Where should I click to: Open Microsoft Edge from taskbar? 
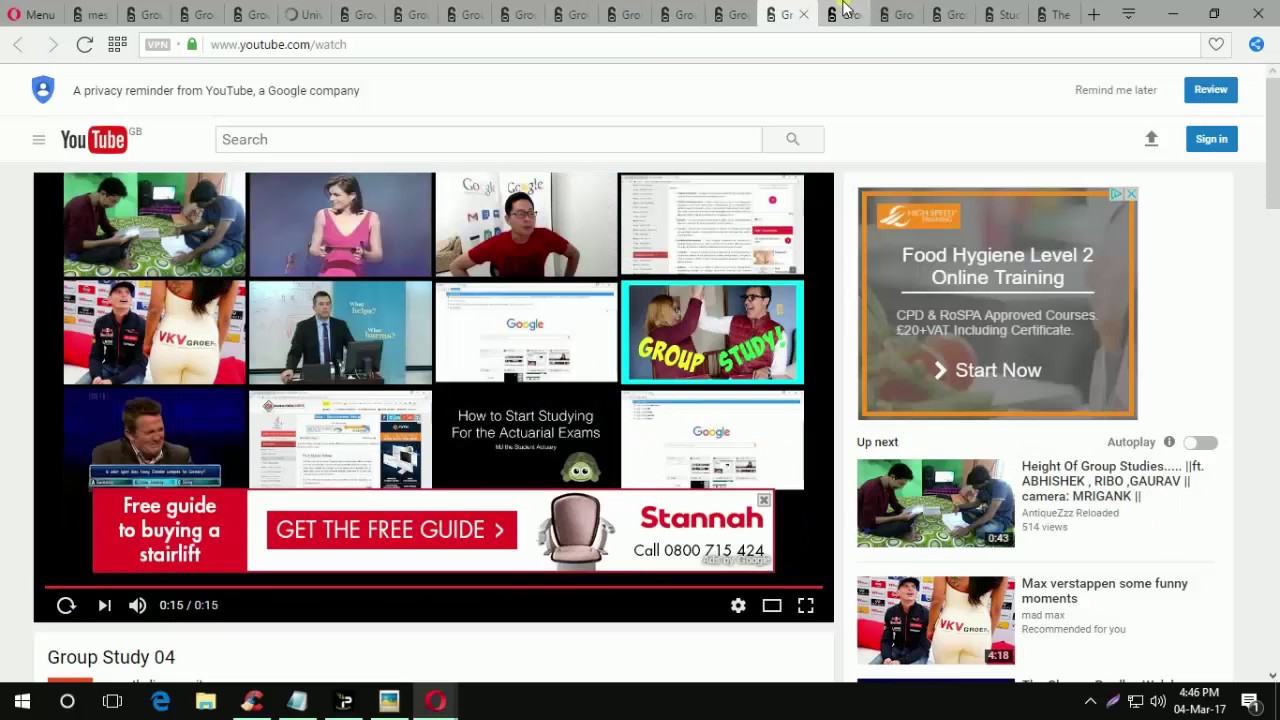(160, 701)
